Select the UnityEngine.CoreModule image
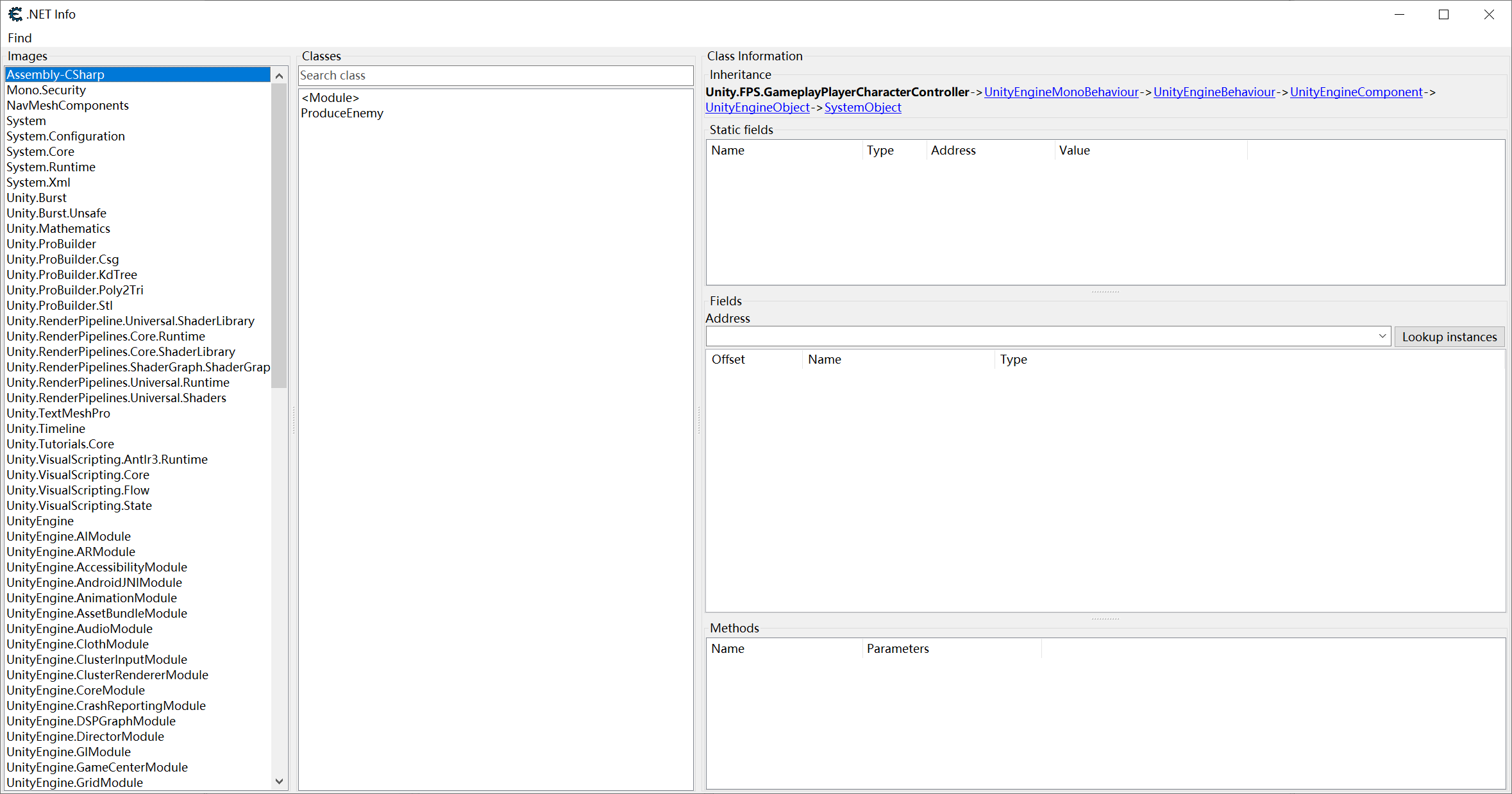 (x=76, y=691)
